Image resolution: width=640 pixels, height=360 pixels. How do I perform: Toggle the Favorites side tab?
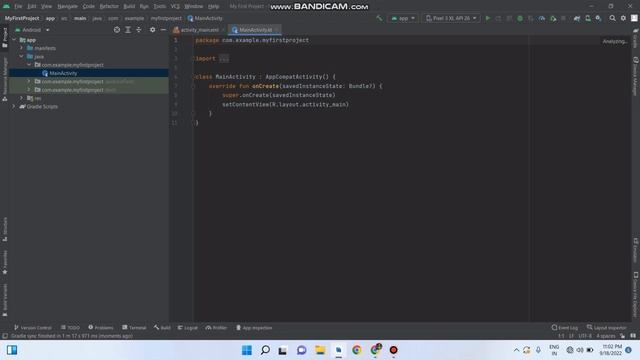pyautogui.click(x=4, y=262)
